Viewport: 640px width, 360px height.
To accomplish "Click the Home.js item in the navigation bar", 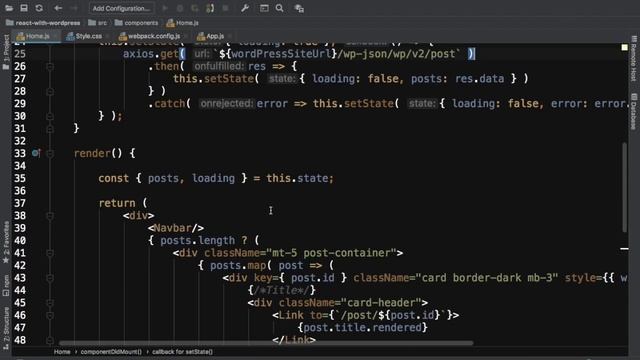I will [x=182, y=23].
